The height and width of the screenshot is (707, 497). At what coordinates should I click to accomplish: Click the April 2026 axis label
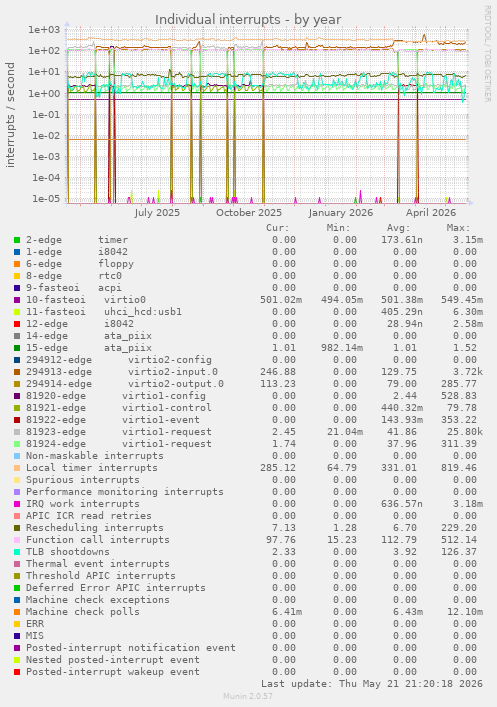431,212
